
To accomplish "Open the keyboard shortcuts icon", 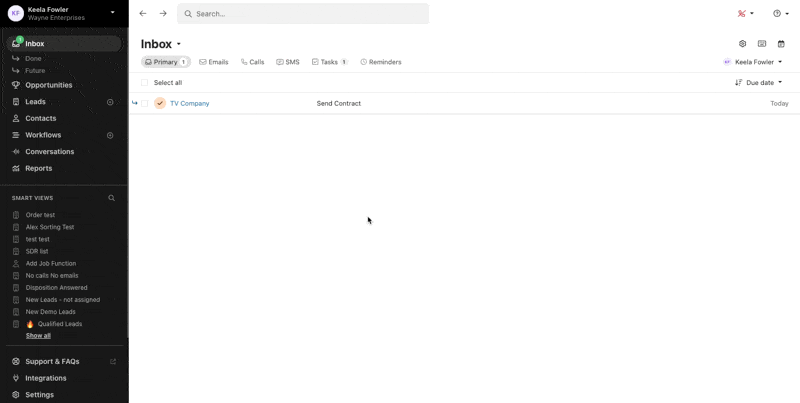I will (x=762, y=44).
